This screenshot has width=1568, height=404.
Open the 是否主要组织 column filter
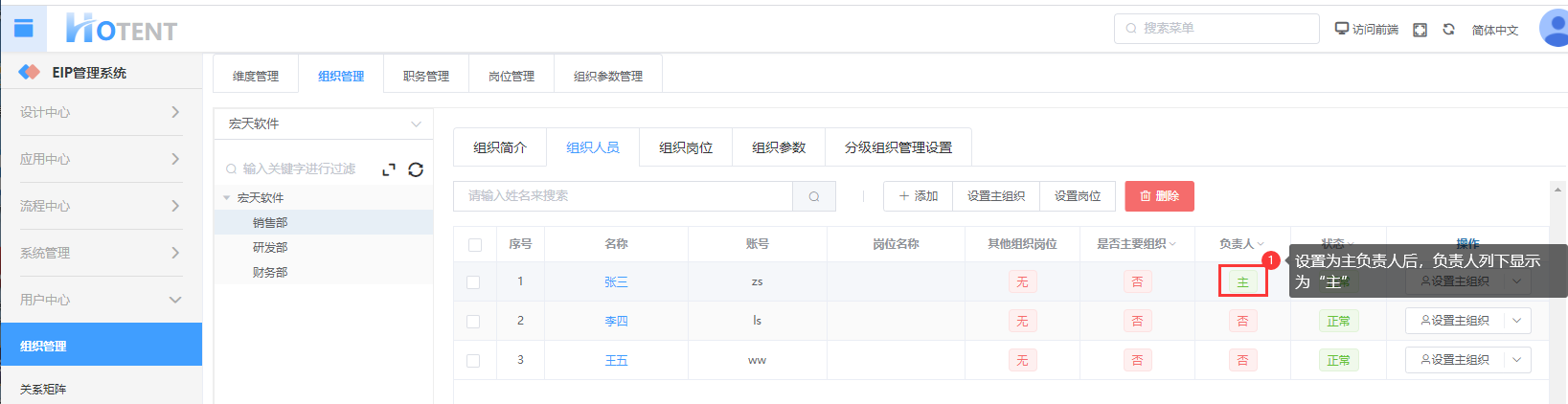click(x=1172, y=244)
